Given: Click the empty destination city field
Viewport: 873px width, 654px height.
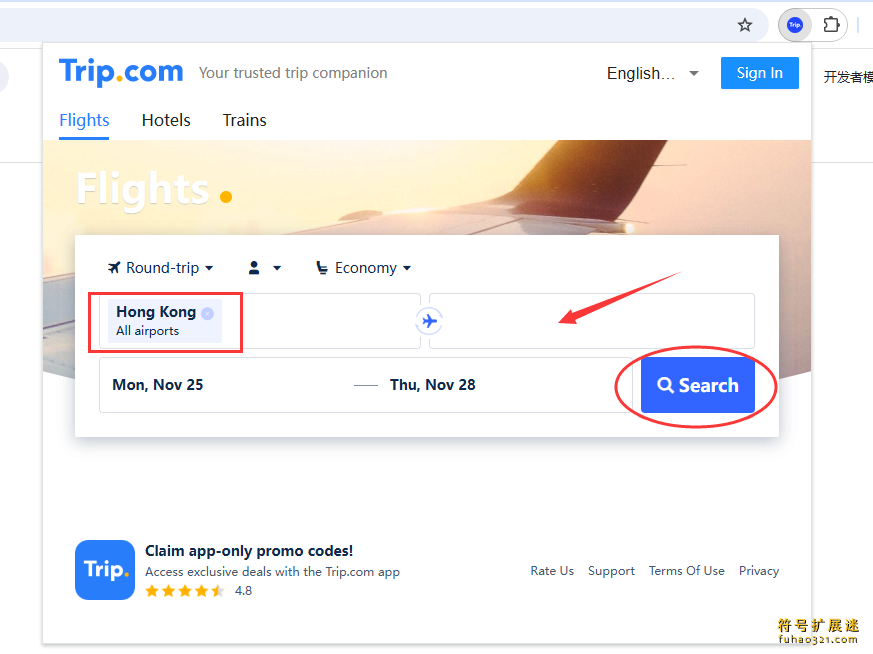Looking at the screenshot, I should pyautogui.click(x=592, y=321).
